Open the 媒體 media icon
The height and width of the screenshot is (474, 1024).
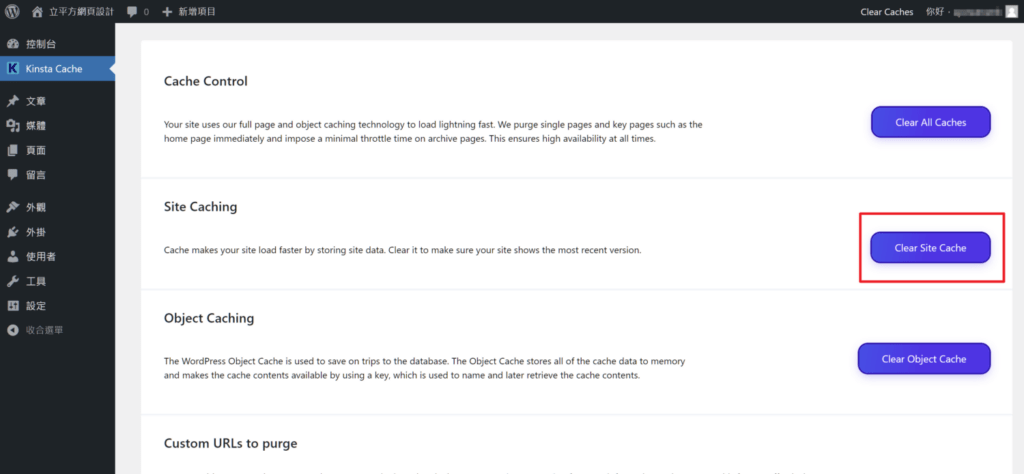click(x=12, y=126)
